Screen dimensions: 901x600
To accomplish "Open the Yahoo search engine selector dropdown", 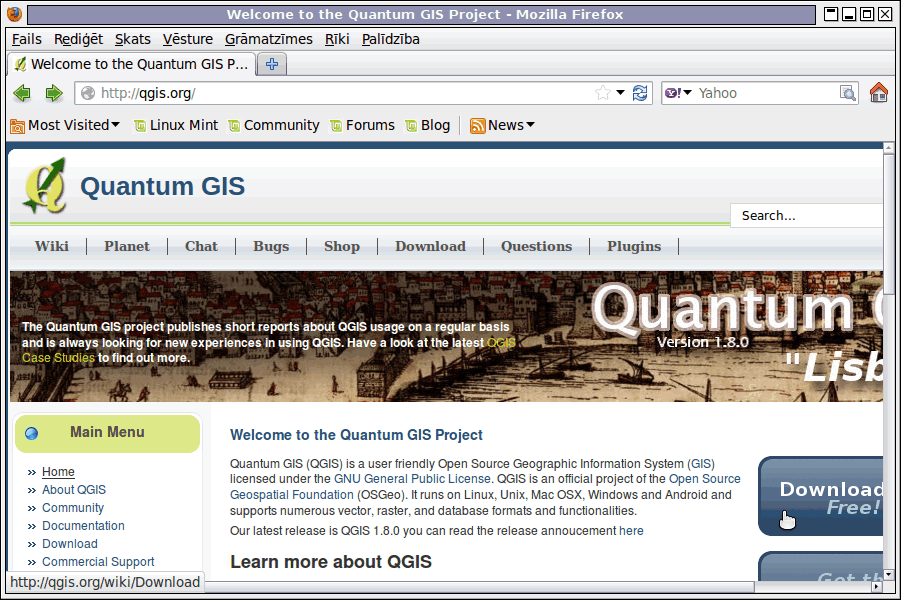I will (679, 93).
